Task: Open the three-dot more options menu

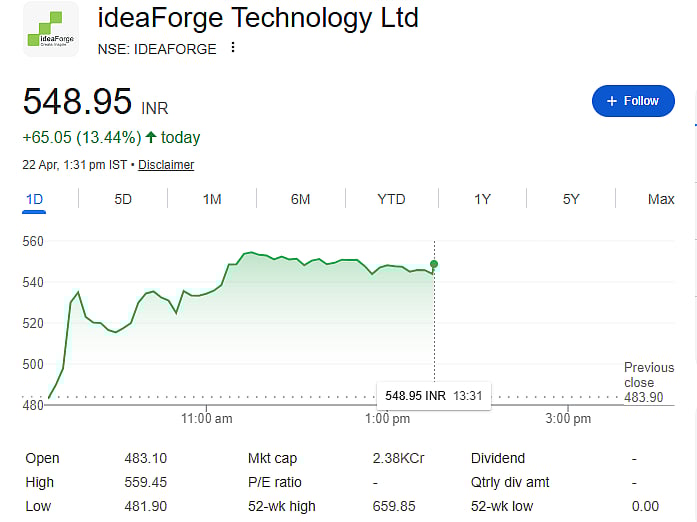Action: tap(233, 48)
